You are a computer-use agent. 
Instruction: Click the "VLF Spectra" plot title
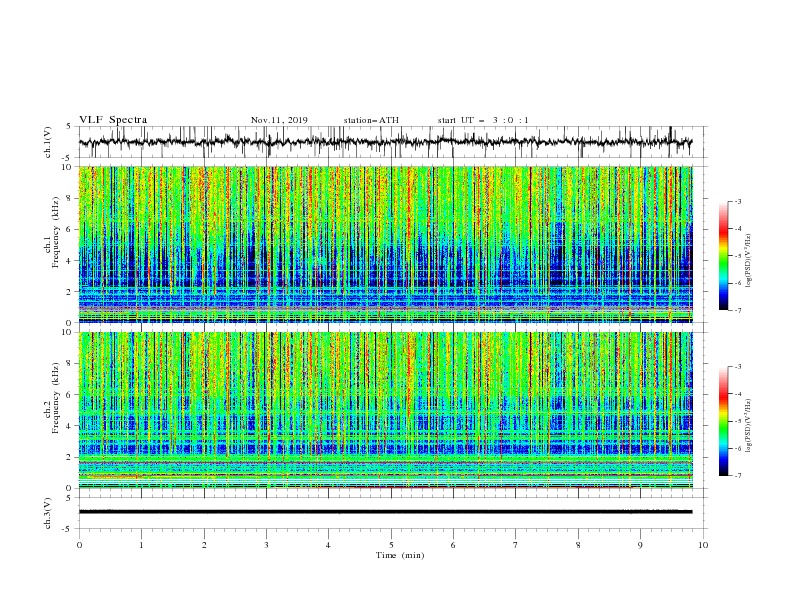pos(113,120)
